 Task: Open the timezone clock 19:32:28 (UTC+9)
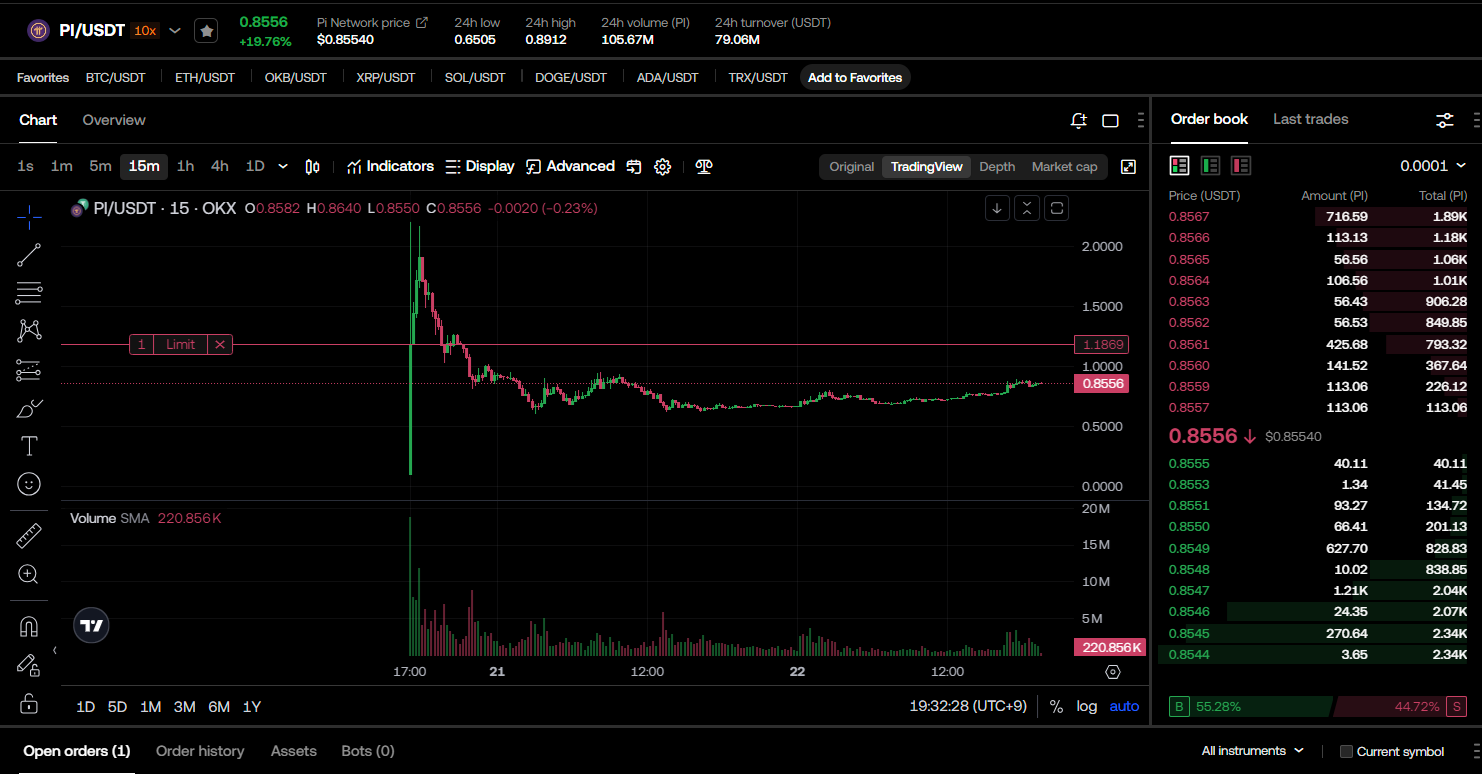pos(968,706)
